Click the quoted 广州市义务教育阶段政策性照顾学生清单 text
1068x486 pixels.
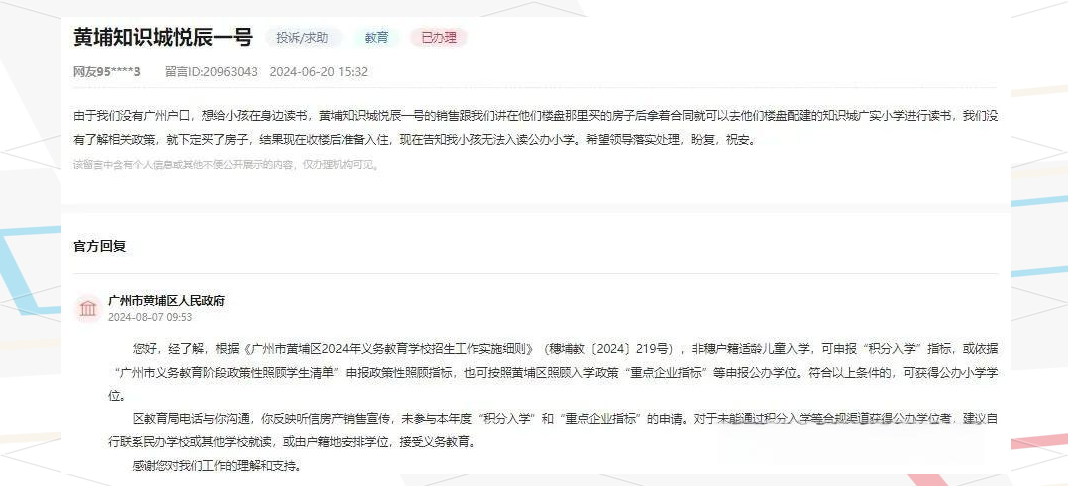click(230, 373)
